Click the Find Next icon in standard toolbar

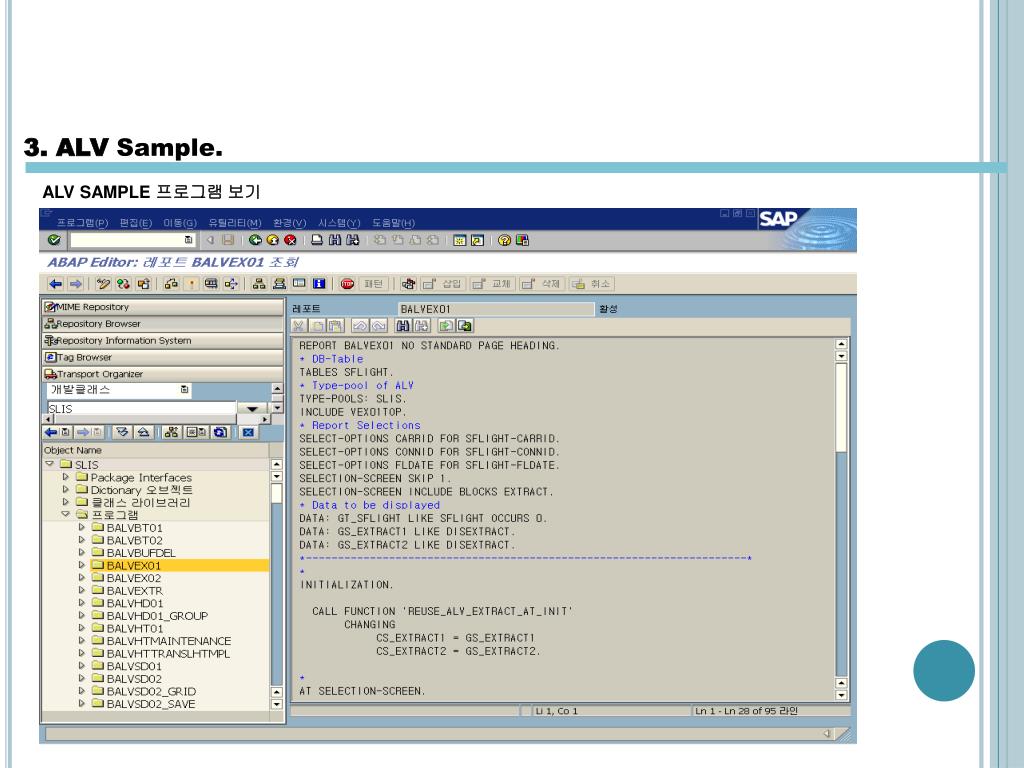point(353,240)
